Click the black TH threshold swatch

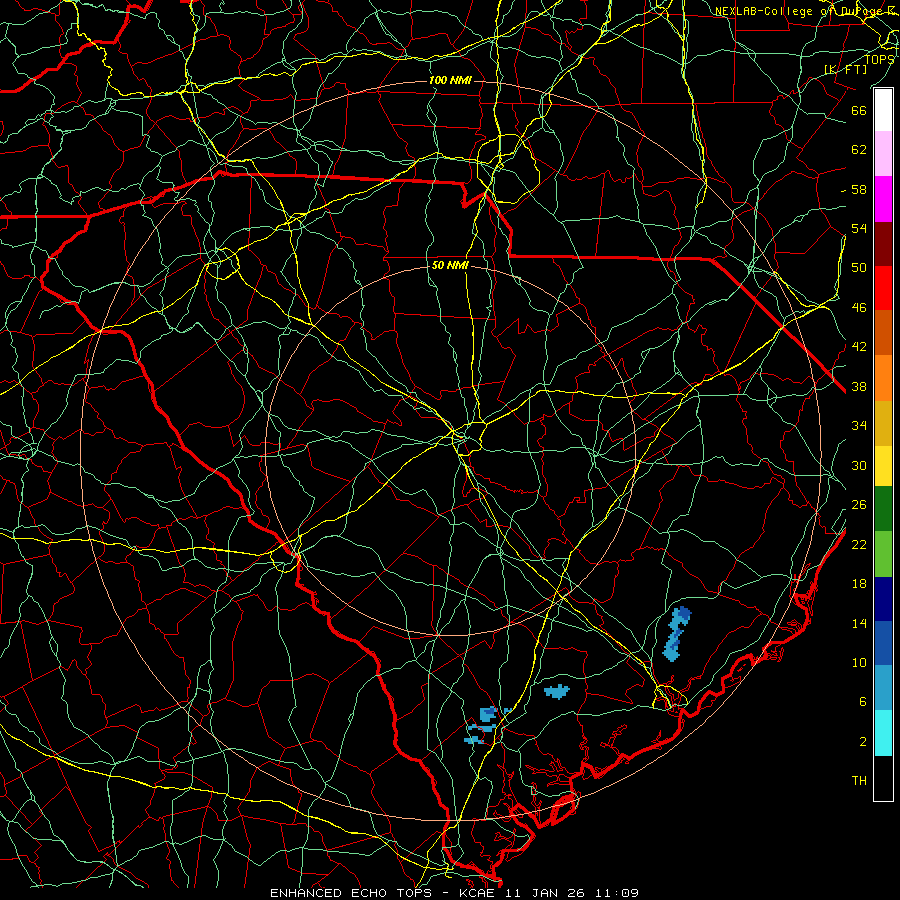click(x=883, y=778)
